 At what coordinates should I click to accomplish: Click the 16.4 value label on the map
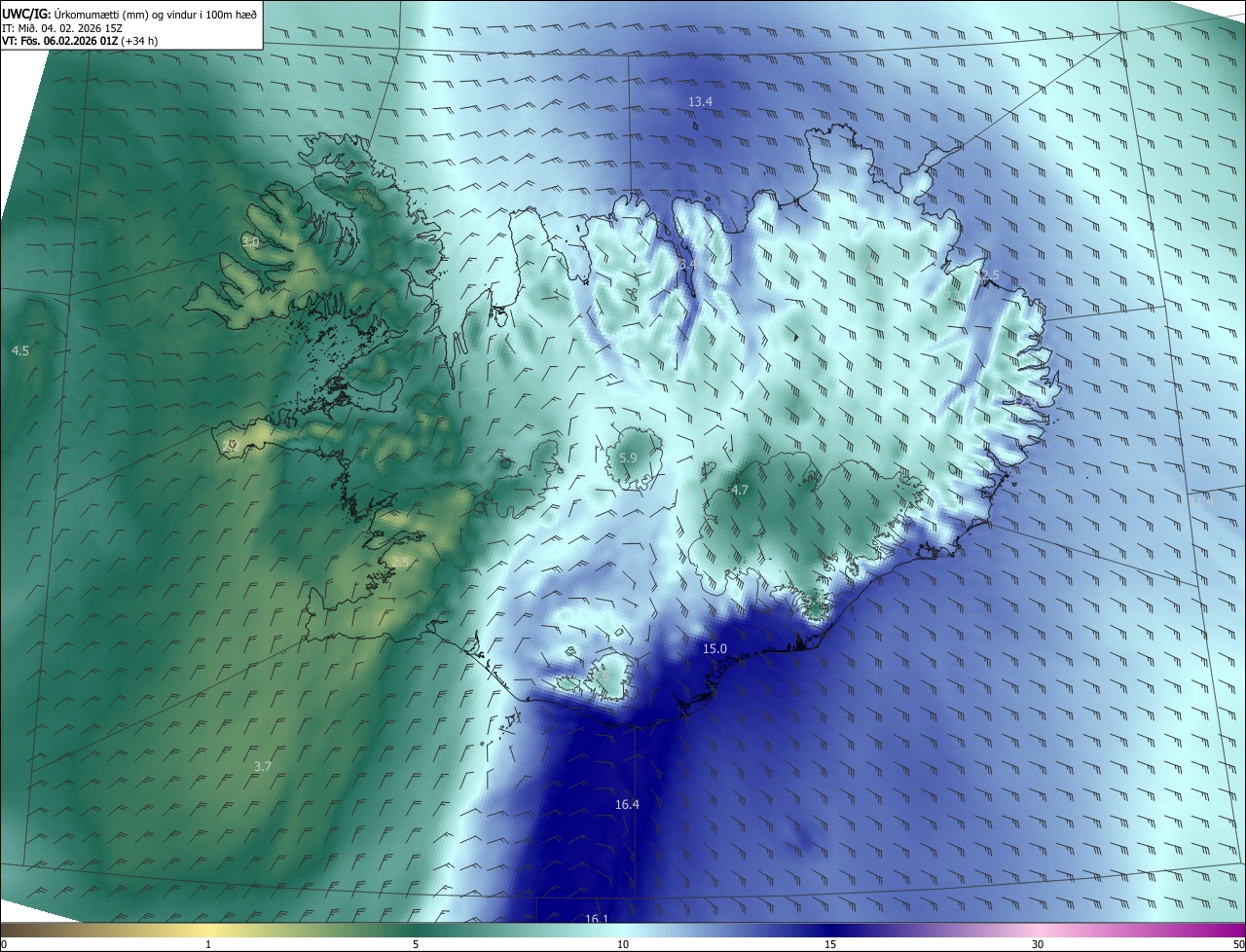click(x=627, y=804)
